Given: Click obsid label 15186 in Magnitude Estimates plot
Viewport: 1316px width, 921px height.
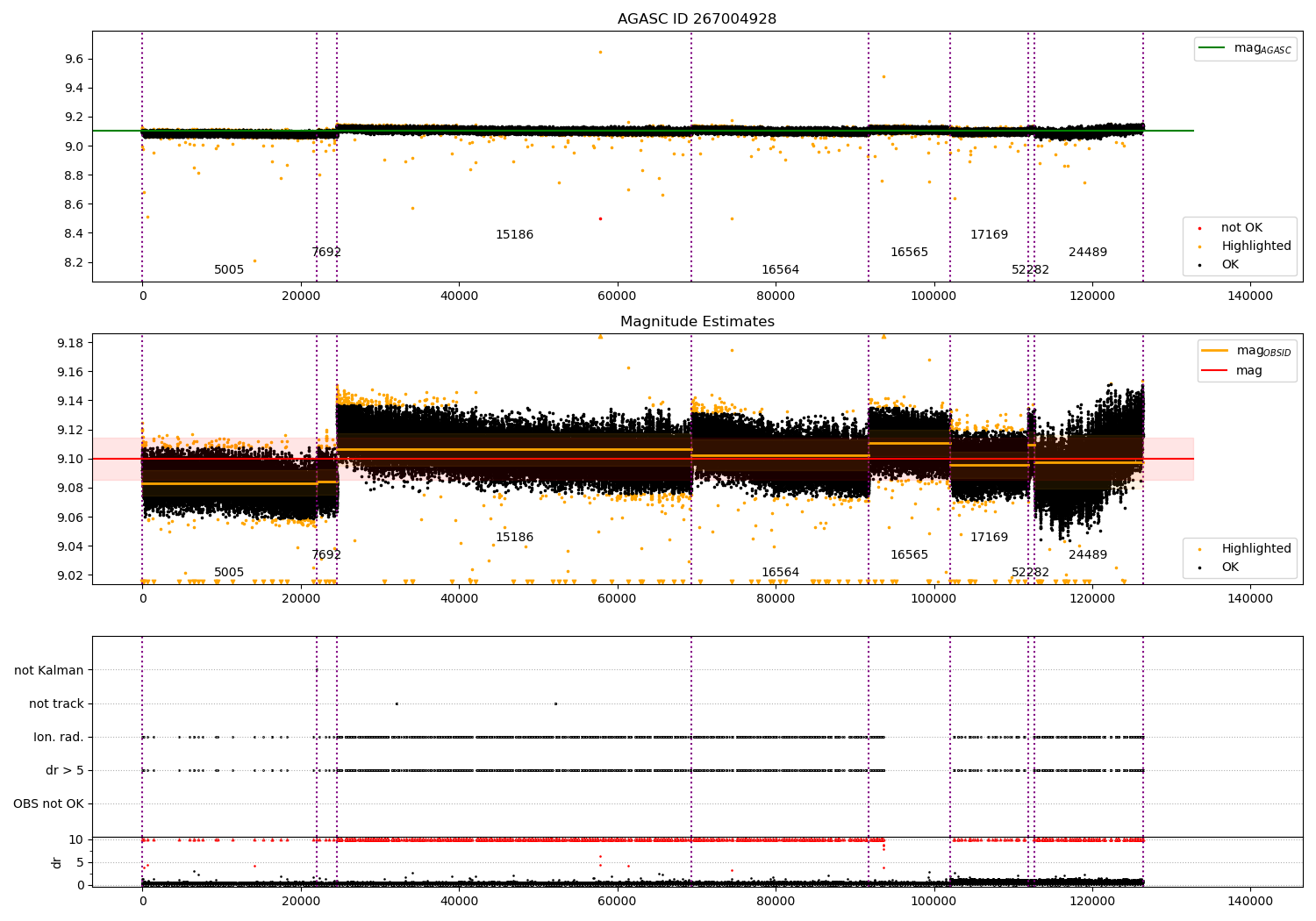Looking at the screenshot, I should point(514,538).
